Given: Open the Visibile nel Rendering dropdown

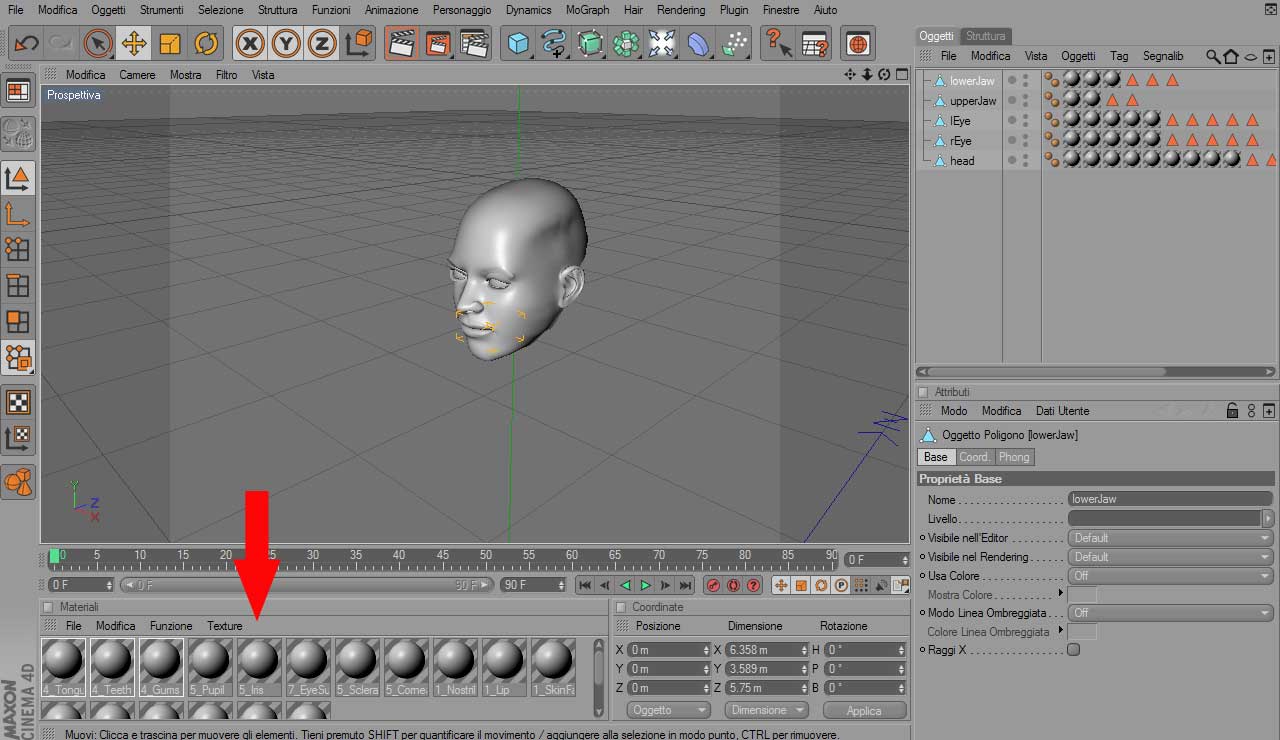Looking at the screenshot, I should tap(1170, 557).
